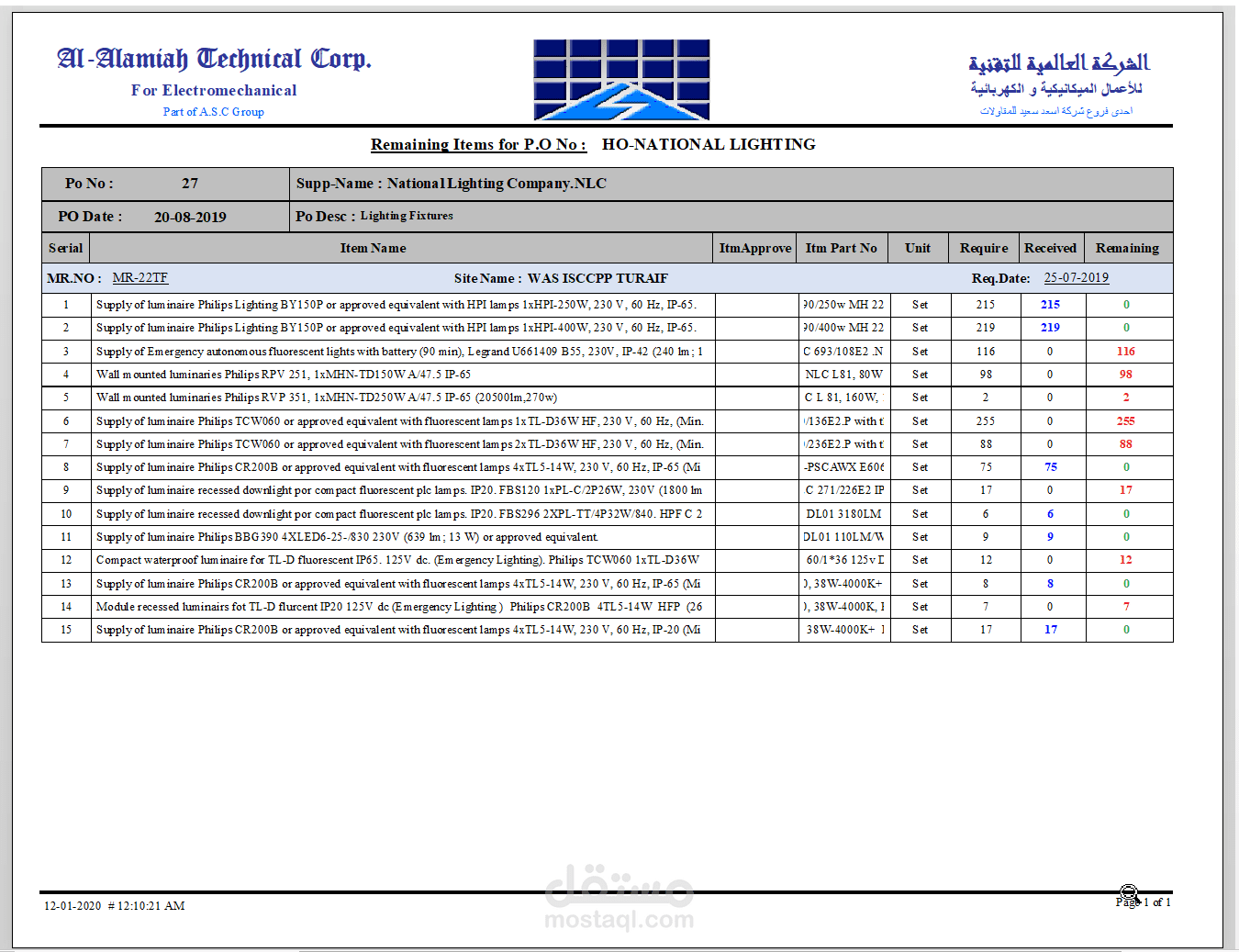Click received quantity 219 in row 2

pos(1050,328)
